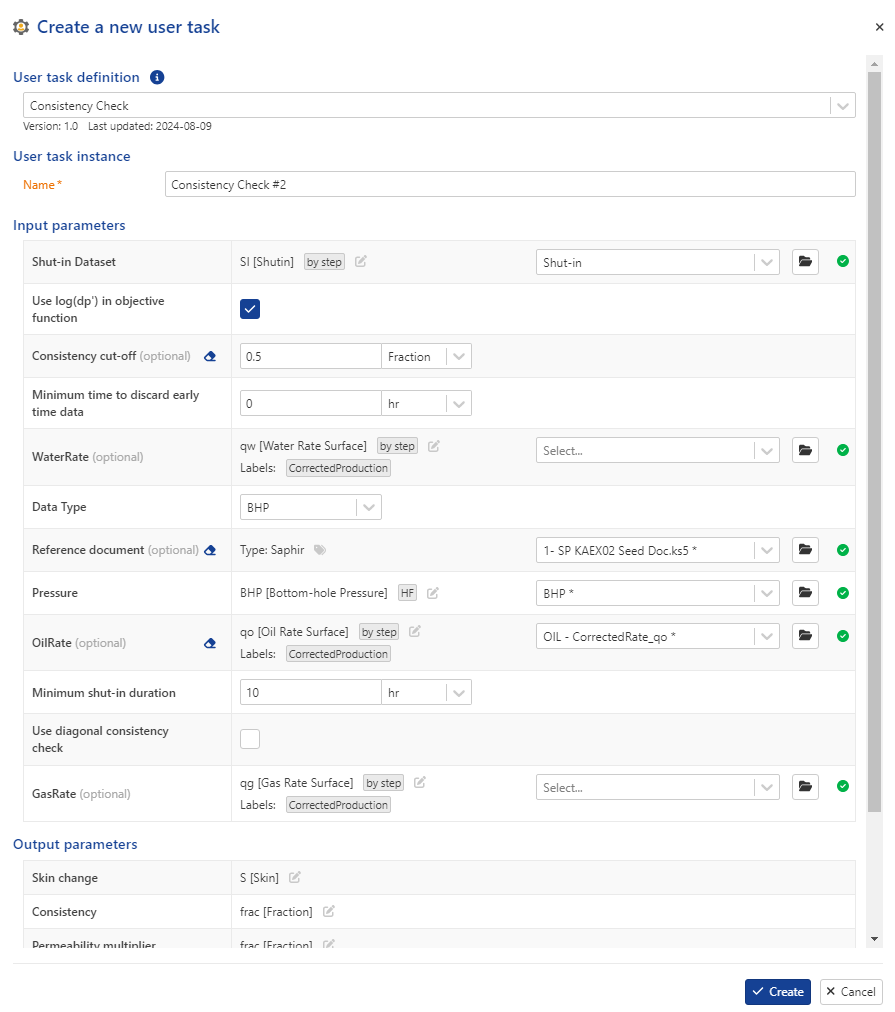Click the green check status for WaterRate
Screen dimensions: 895x1012
pyautogui.click(x=842, y=450)
